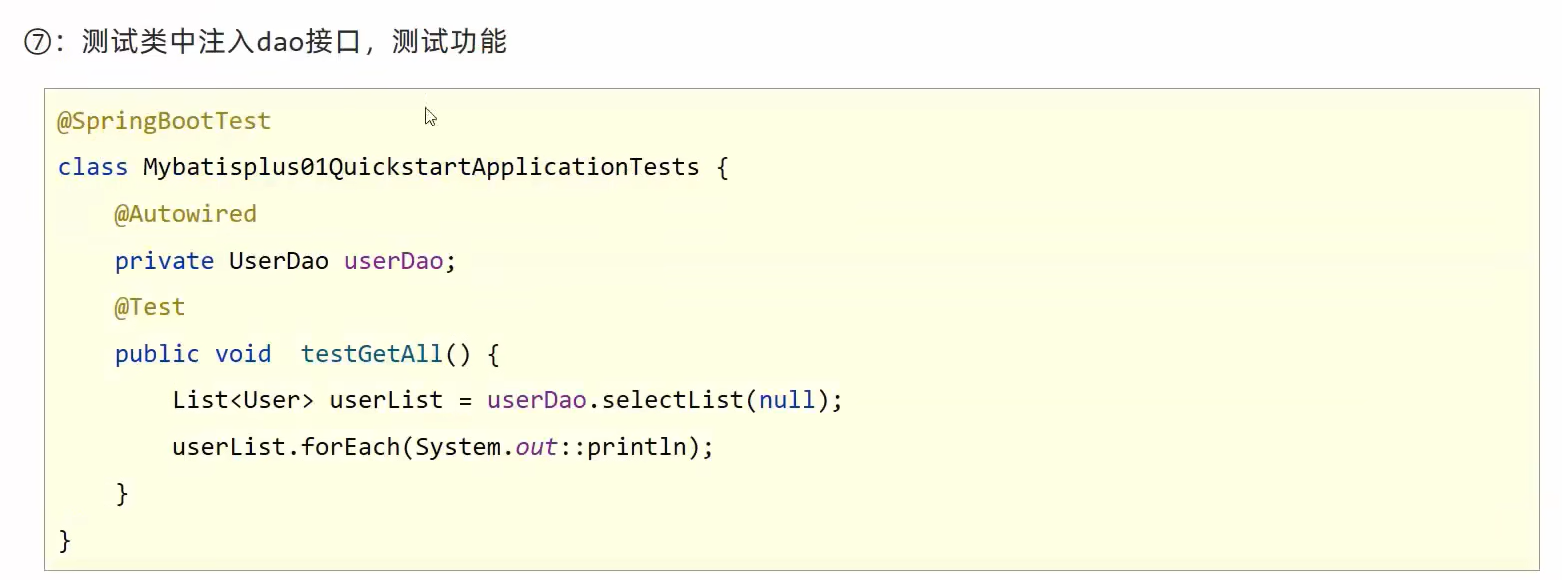The width and height of the screenshot is (1562, 580).
Task: Click List<User> type declaration
Action: point(243,400)
